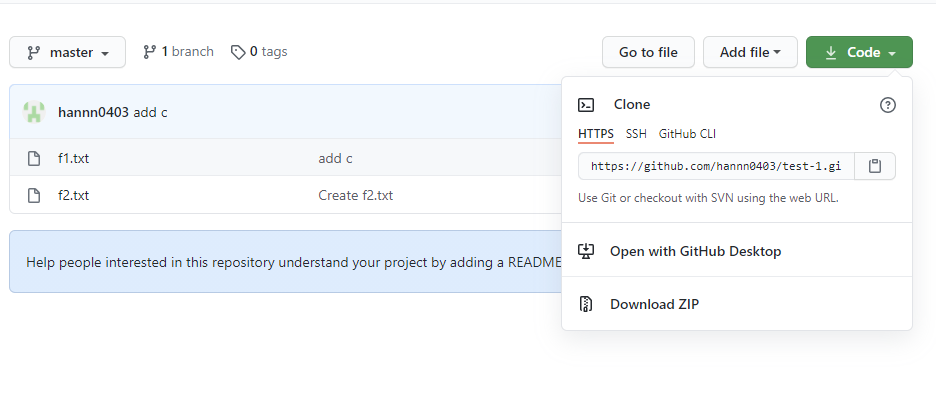
Task: Click the tag icon beside 0 tags
Action: tap(238, 53)
